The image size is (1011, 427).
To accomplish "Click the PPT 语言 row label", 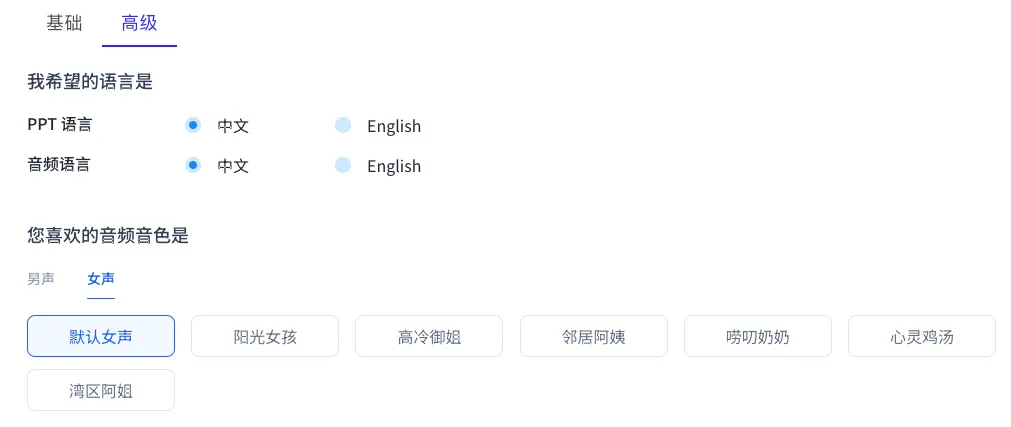I will pyautogui.click(x=60, y=125).
